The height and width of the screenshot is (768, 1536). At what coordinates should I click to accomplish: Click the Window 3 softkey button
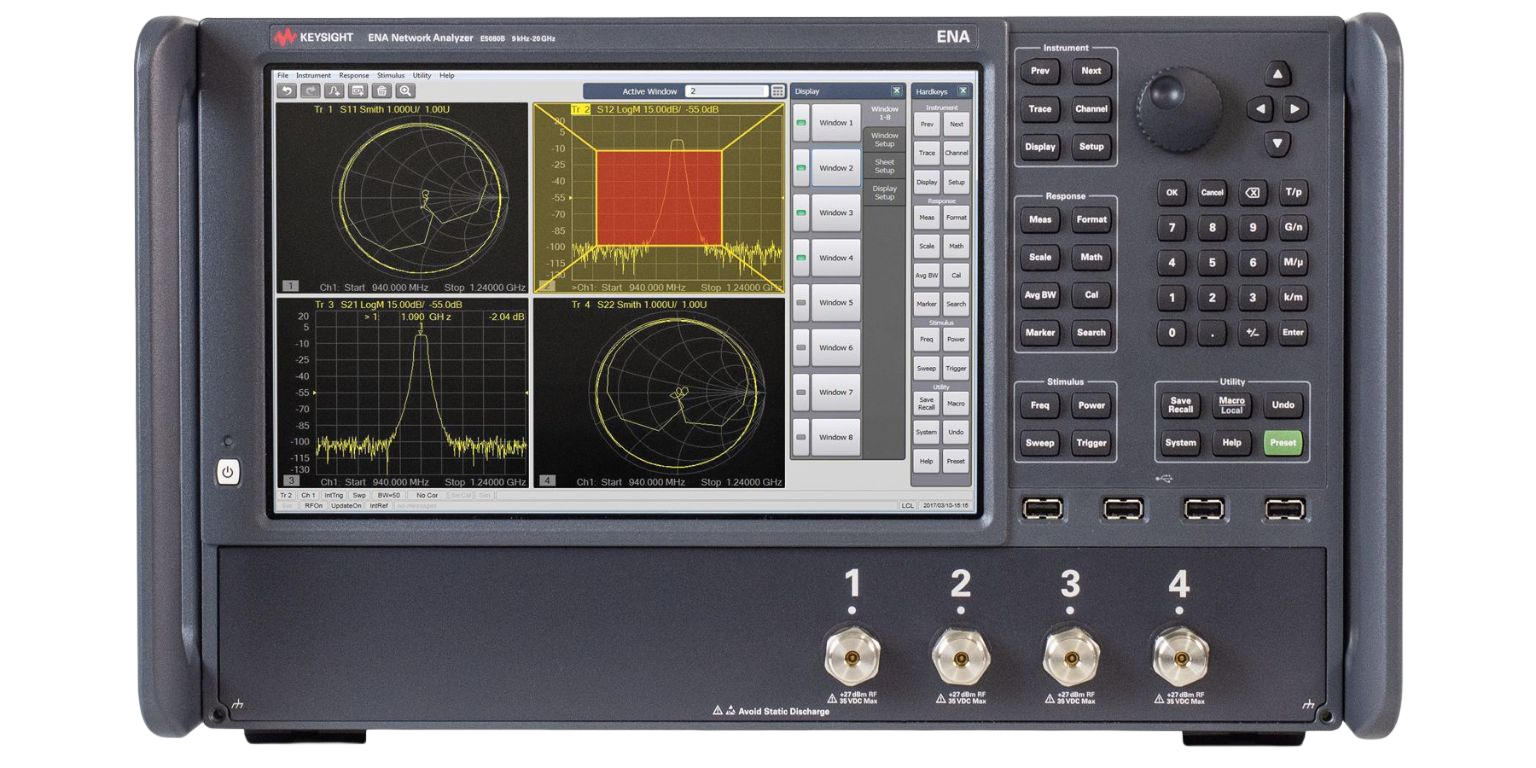836,213
